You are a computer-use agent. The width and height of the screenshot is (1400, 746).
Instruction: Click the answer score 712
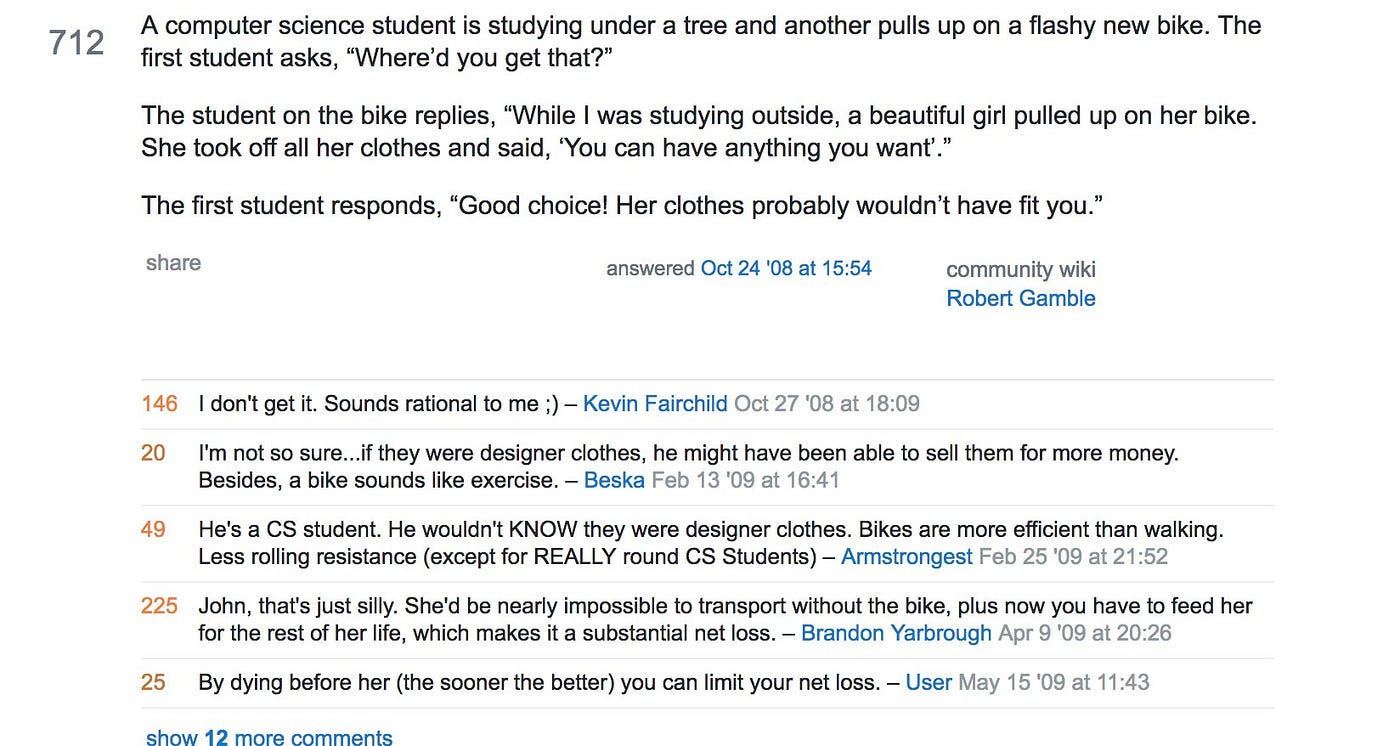pos(77,43)
